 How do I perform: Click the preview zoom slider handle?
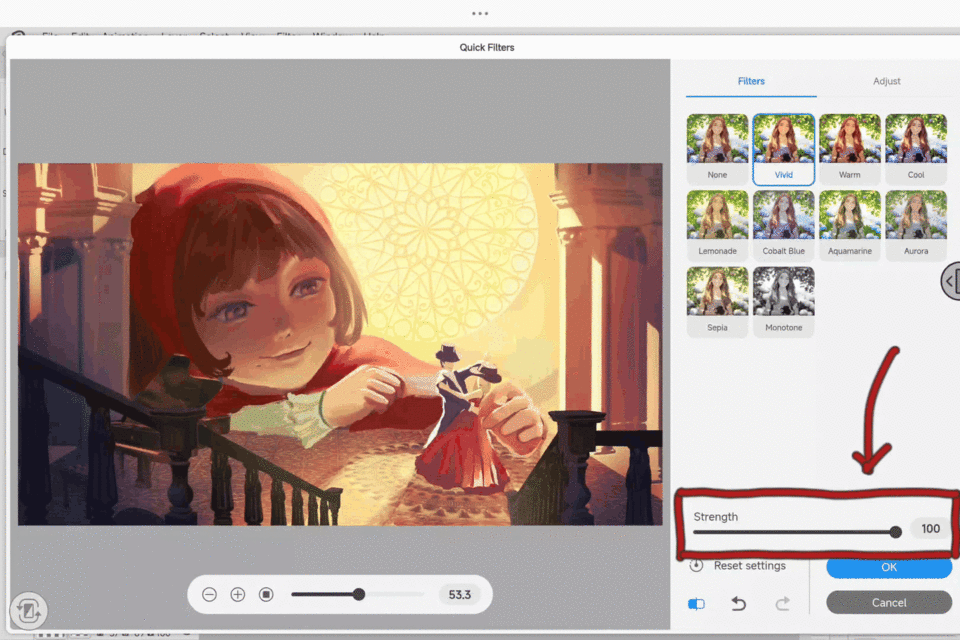click(x=359, y=594)
